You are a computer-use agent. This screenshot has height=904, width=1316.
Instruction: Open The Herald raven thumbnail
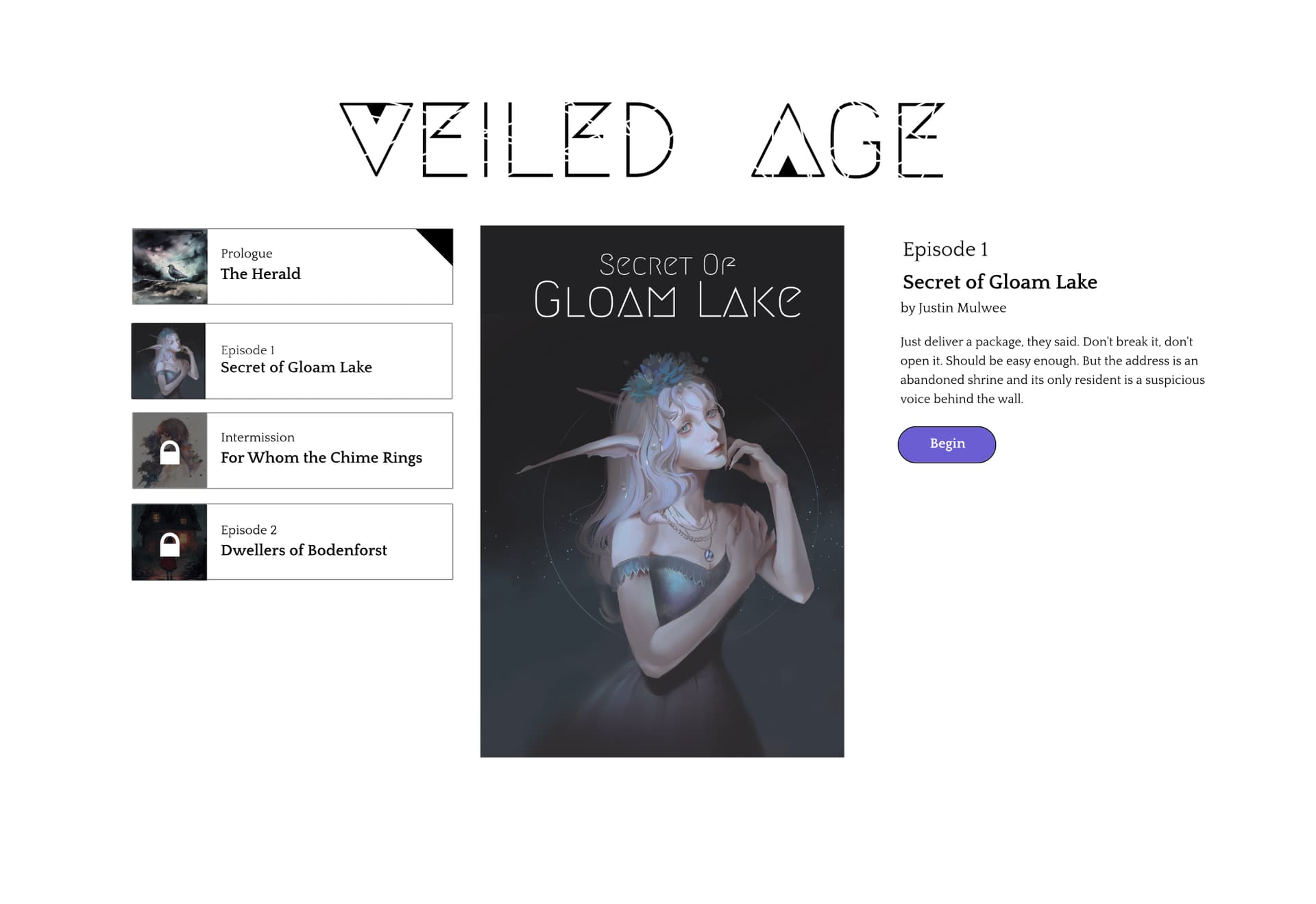[x=170, y=267]
